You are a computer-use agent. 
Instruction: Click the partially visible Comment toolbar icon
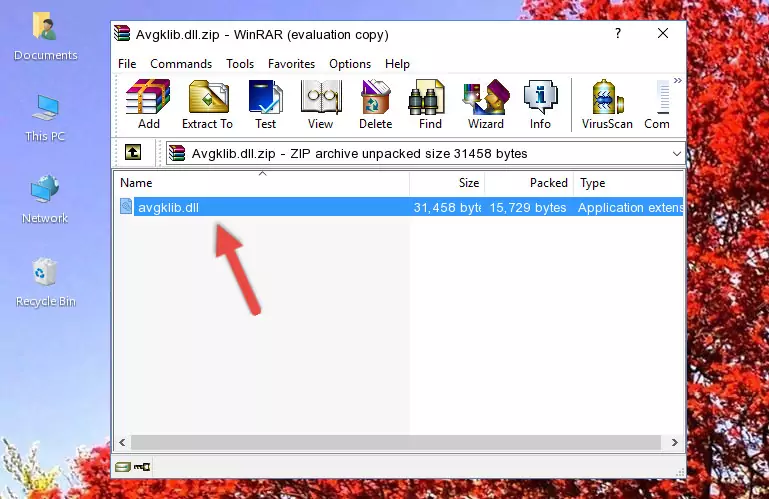pyautogui.click(x=657, y=105)
